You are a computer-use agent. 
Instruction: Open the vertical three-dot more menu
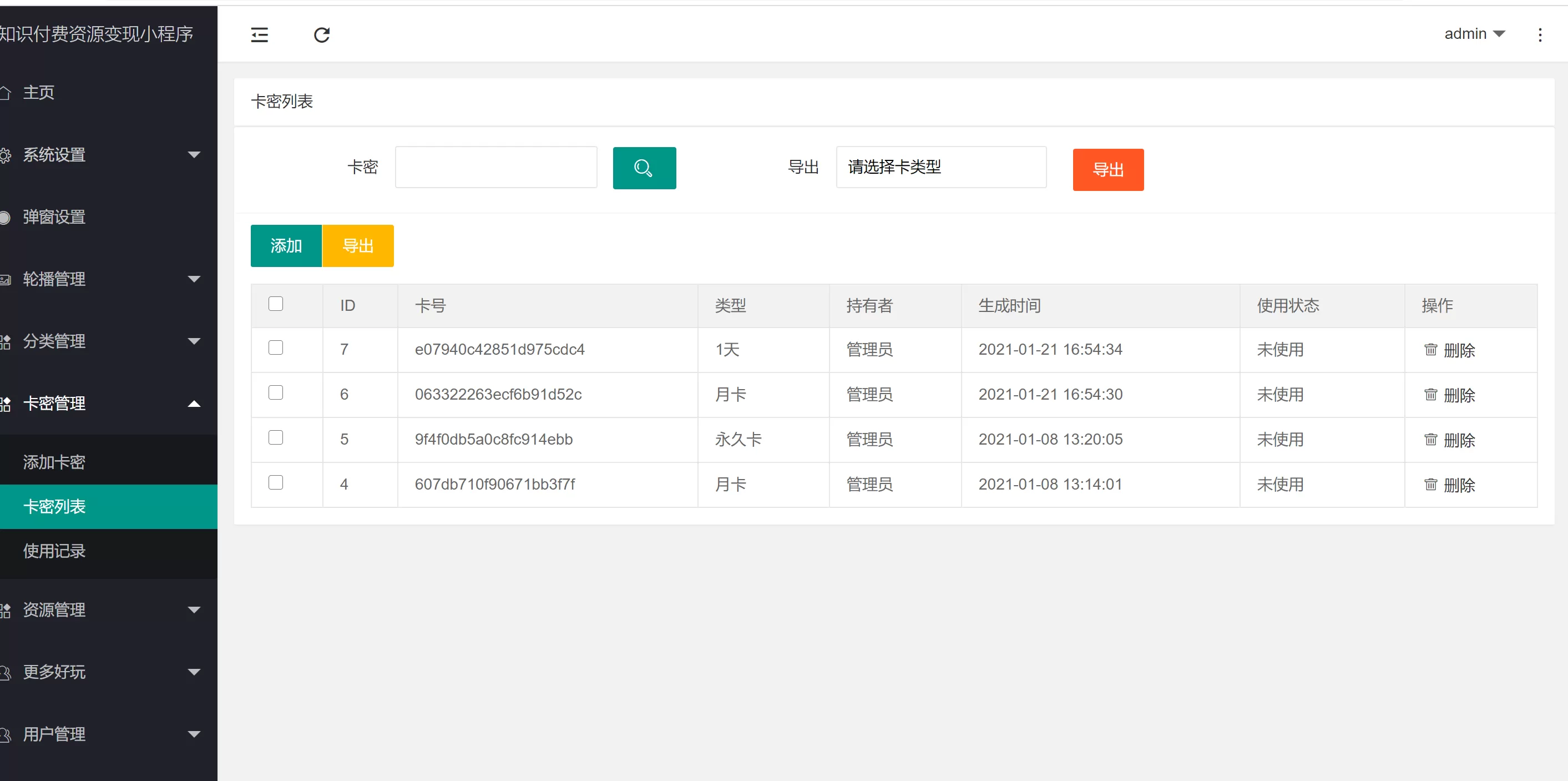(x=1539, y=35)
